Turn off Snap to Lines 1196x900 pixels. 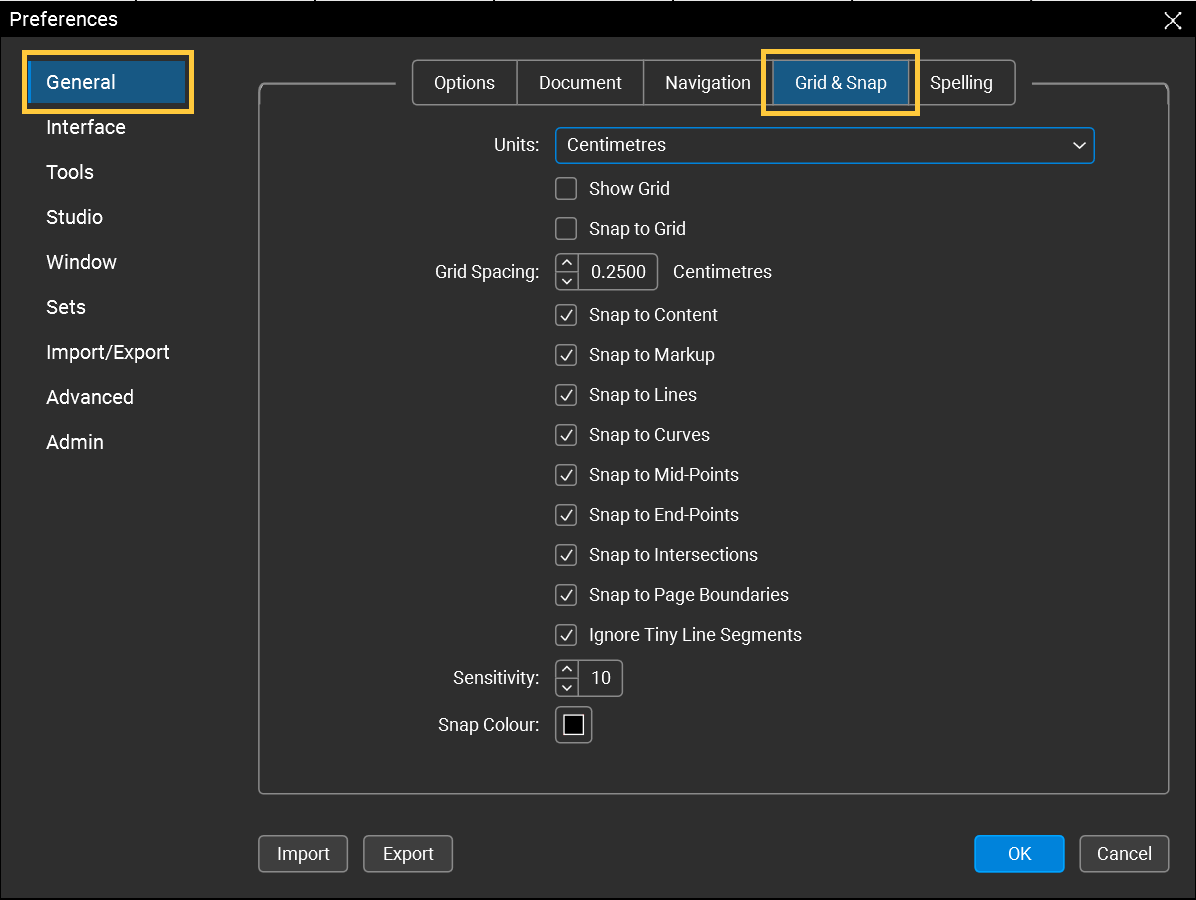coord(566,394)
